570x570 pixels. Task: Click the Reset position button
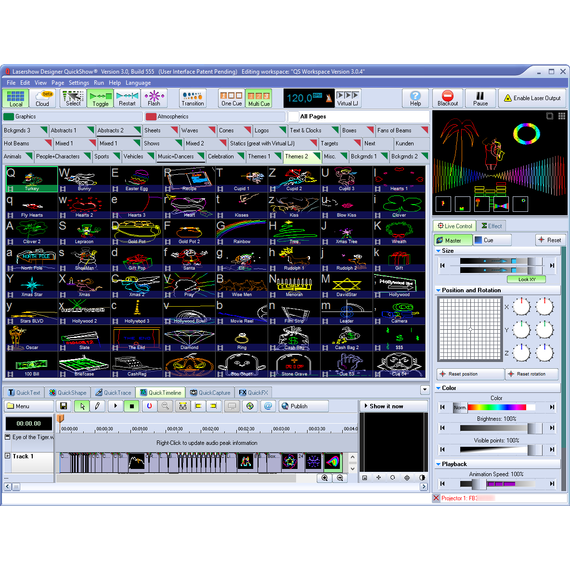point(470,374)
